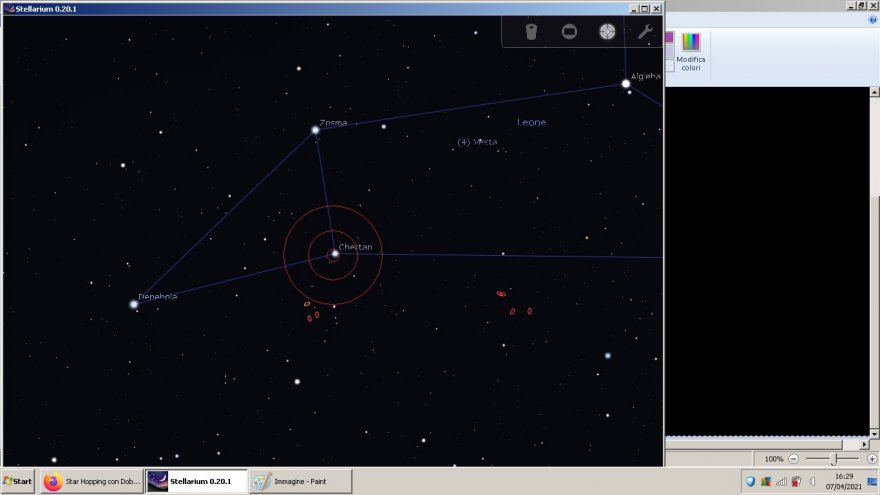This screenshot has height=495, width=880.
Task: Click the colored flag tray icon
Action: 766,481
